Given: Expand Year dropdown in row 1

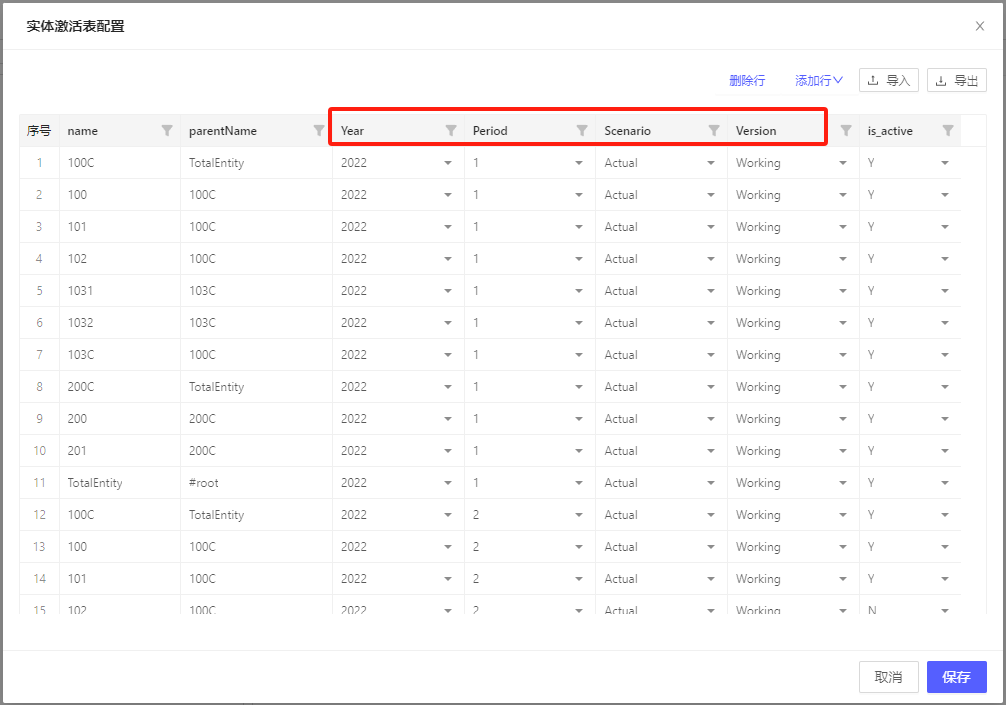Looking at the screenshot, I should 448,163.
